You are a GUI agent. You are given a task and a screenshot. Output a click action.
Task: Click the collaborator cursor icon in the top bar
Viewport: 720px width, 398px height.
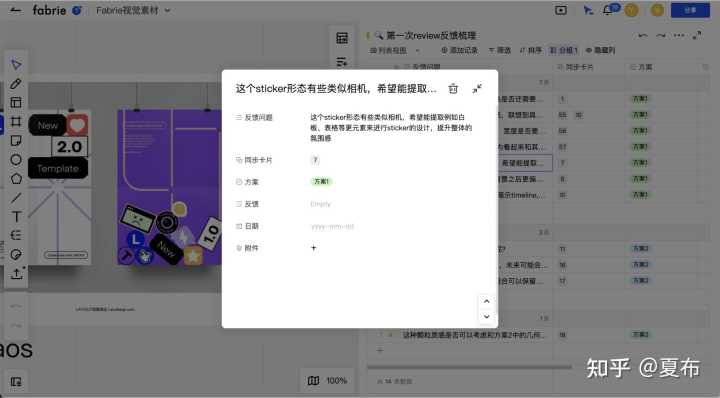click(587, 10)
